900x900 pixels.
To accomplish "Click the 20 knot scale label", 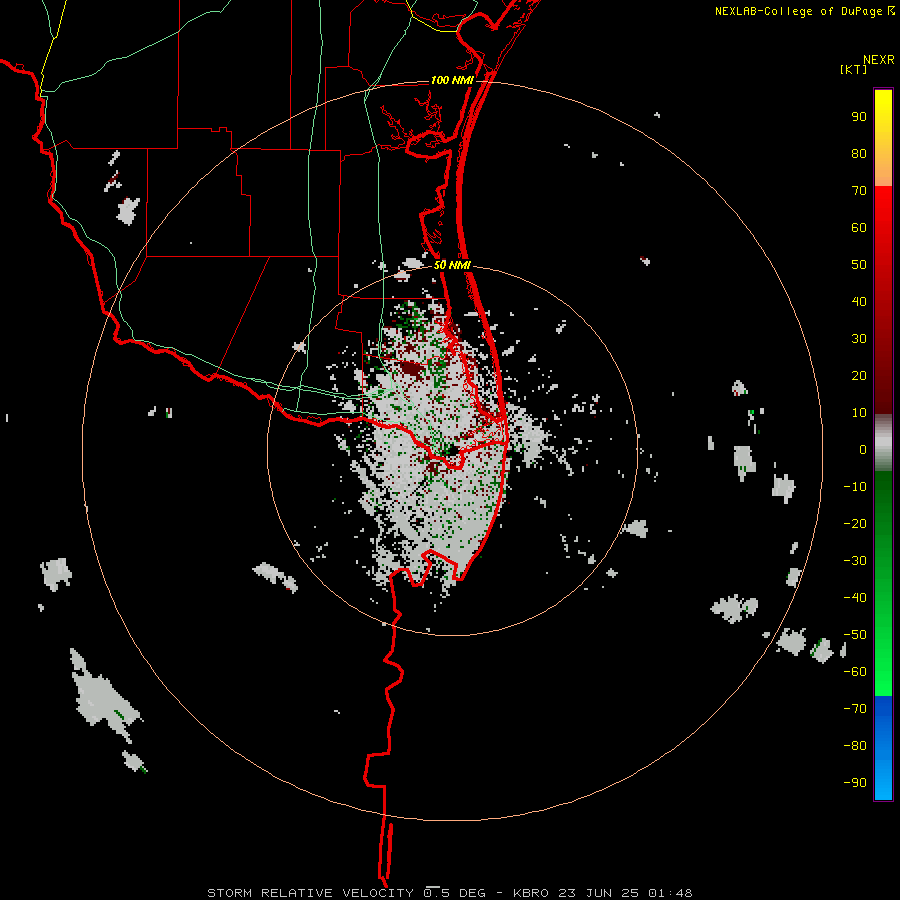I will point(859,375).
